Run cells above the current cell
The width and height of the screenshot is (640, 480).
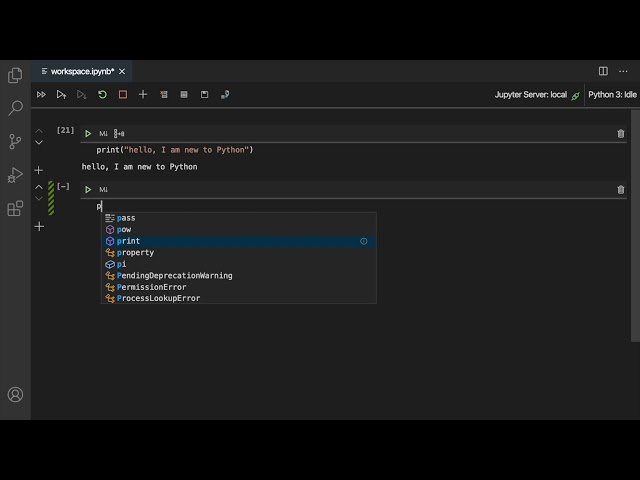click(61, 95)
